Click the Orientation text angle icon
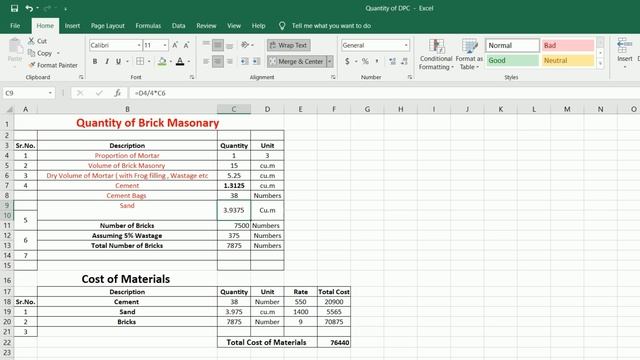This screenshot has height=360, width=640. 245,45
